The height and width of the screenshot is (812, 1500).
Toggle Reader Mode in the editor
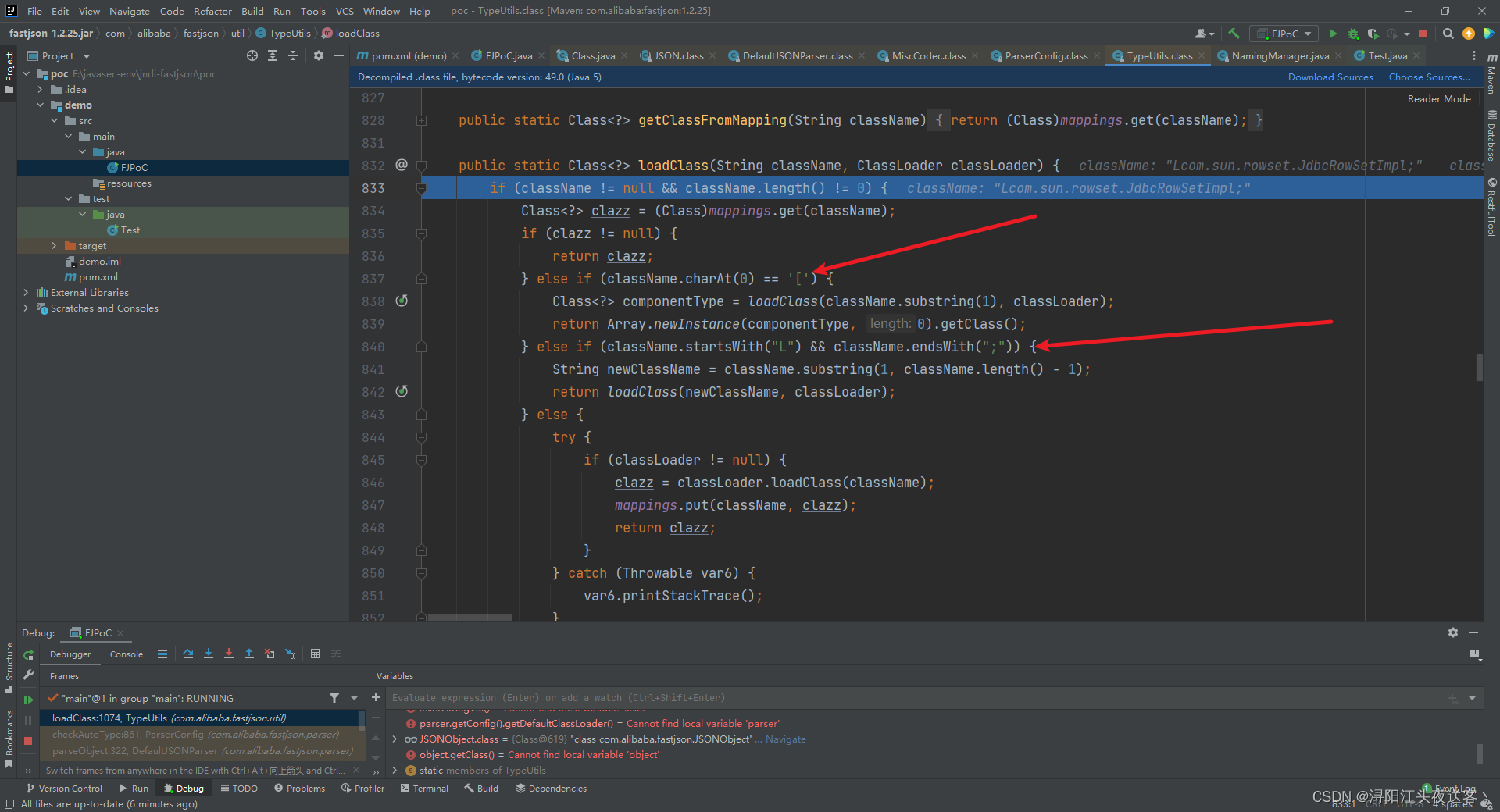[x=1438, y=98]
